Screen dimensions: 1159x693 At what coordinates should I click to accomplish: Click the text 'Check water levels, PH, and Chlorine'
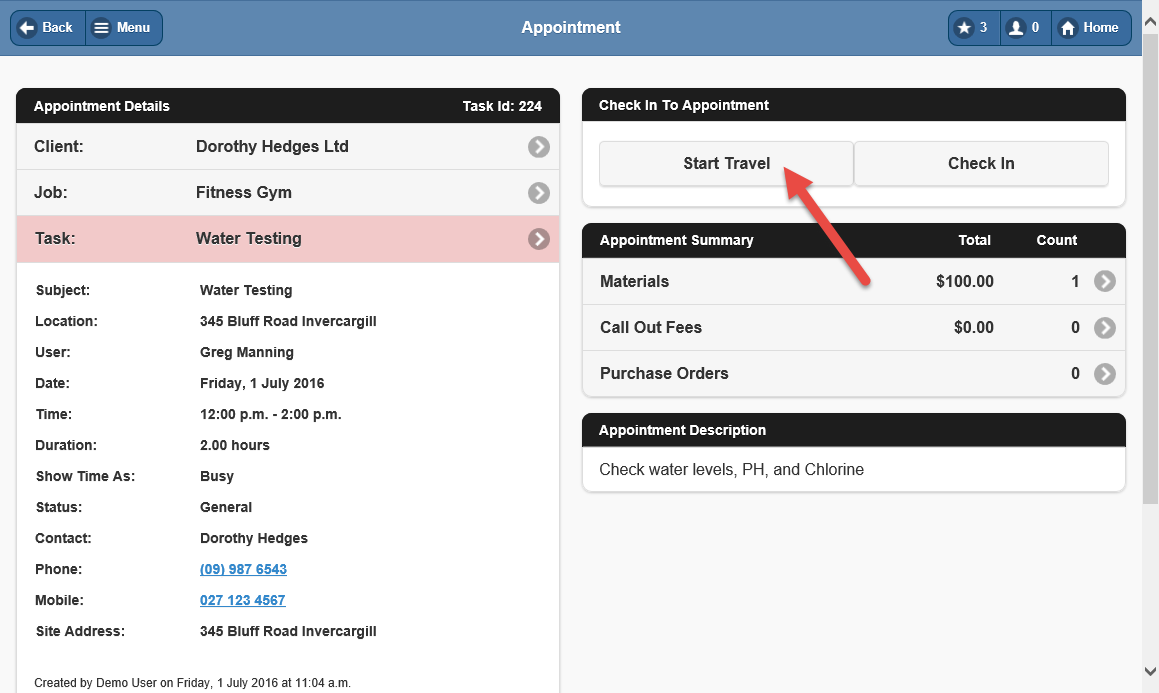(731, 469)
